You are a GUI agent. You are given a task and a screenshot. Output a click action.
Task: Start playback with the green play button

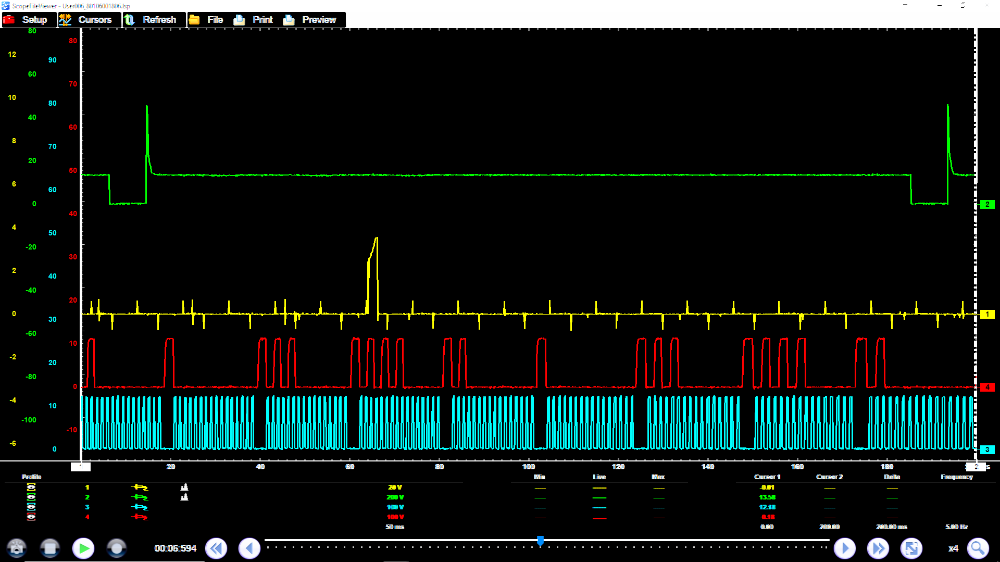tap(84, 548)
